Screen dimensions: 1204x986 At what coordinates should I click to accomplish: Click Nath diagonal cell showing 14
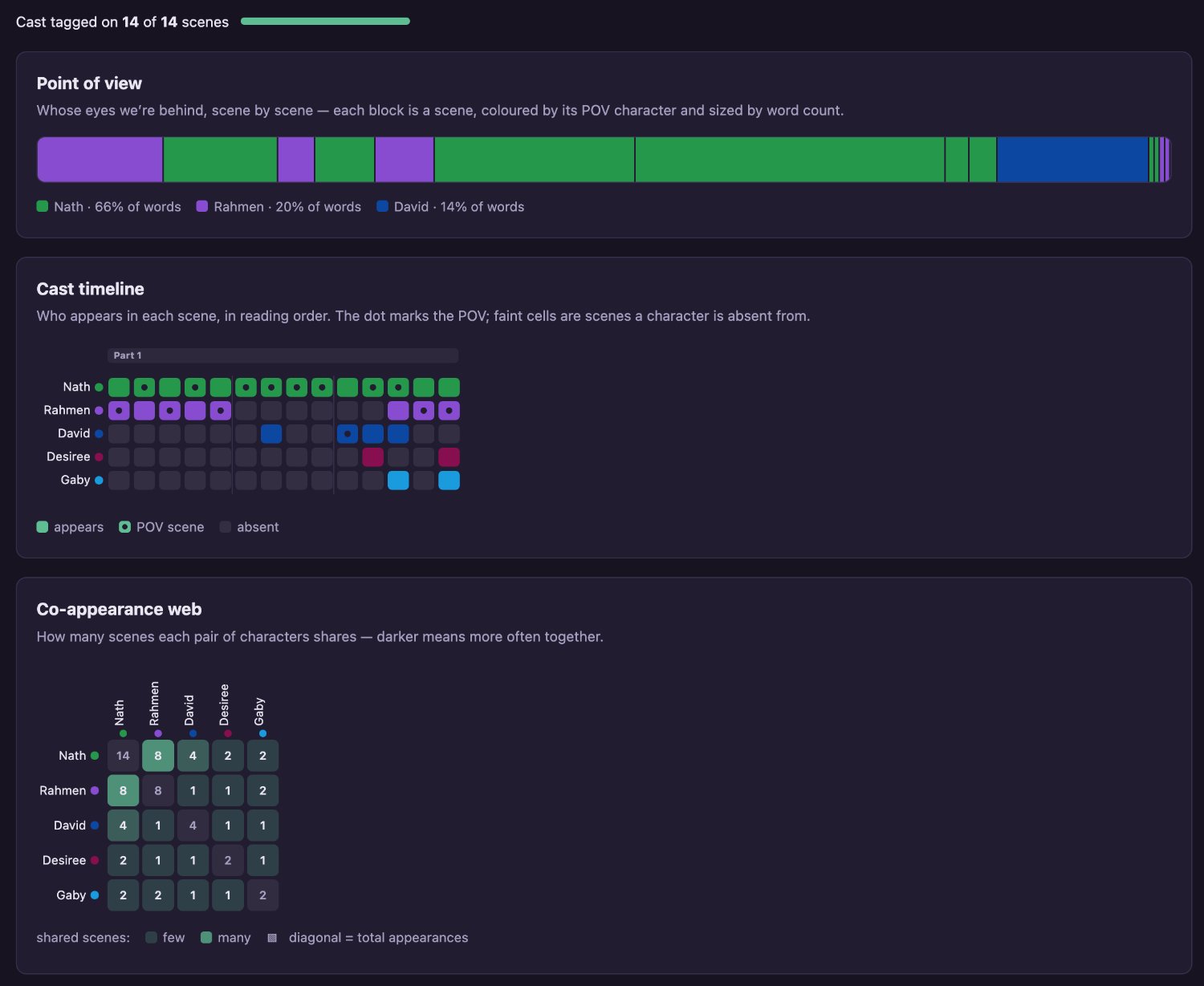(x=123, y=756)
